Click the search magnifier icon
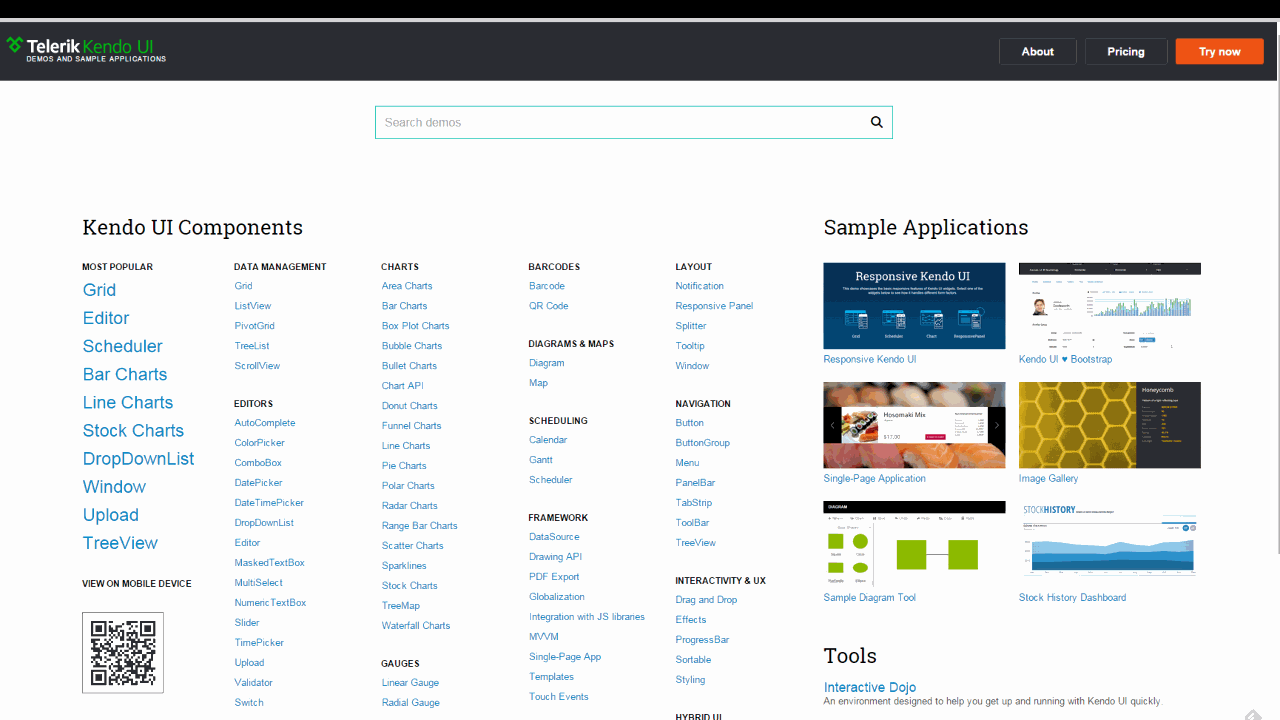This screenshot has height=720, width=1280. click(x=876, y=121)
